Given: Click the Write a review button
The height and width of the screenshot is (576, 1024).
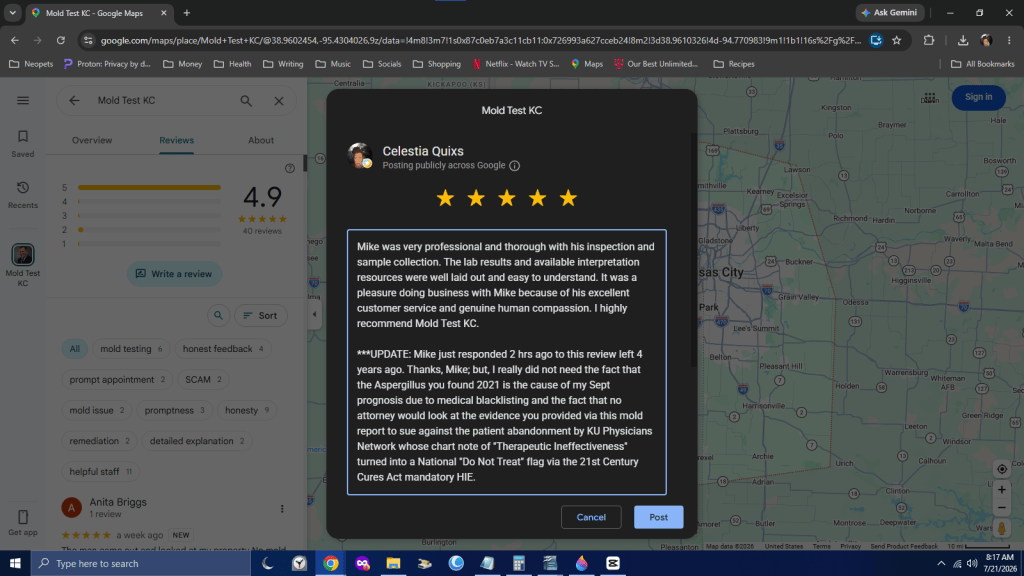Looking at the screenshot, I should tap(174, 274).
